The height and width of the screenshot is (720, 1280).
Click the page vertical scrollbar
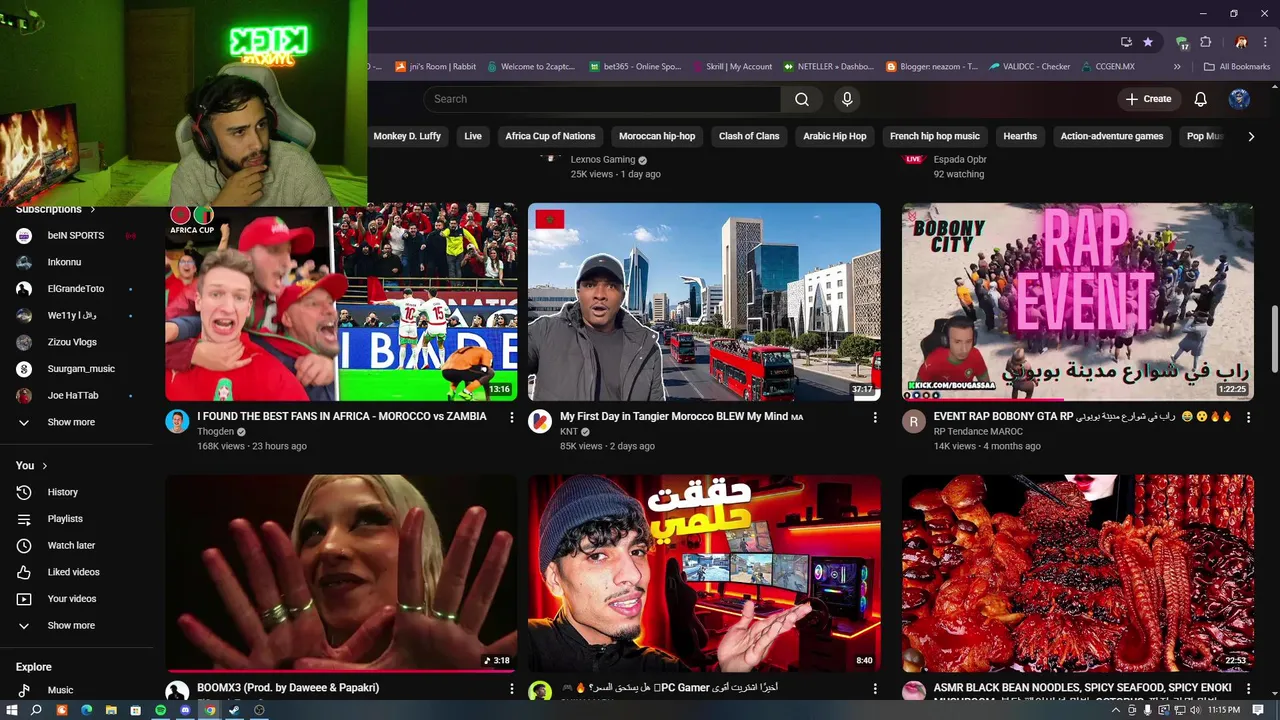tap(1274, 339)
